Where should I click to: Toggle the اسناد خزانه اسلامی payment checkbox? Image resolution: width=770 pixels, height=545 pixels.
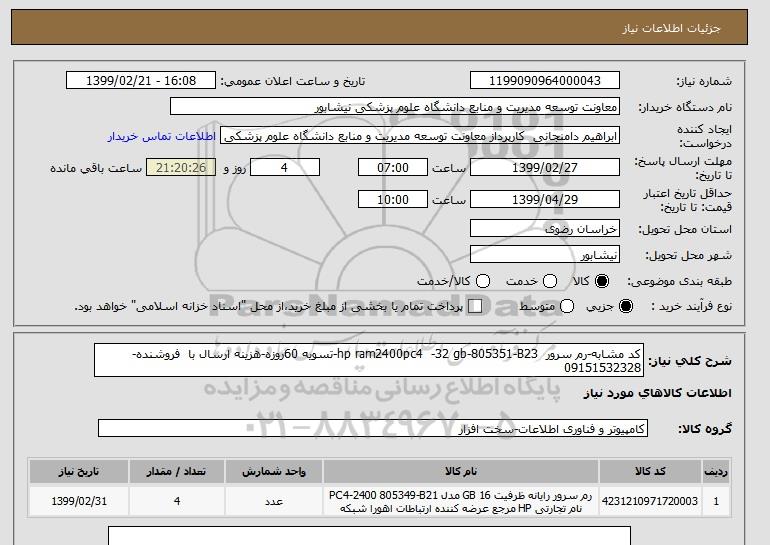pyautogui.click(x=475, y=306)
